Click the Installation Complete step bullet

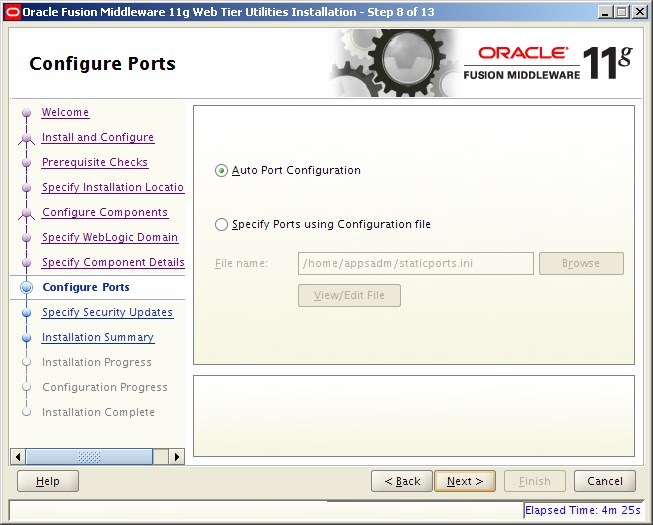click(27, 412)
